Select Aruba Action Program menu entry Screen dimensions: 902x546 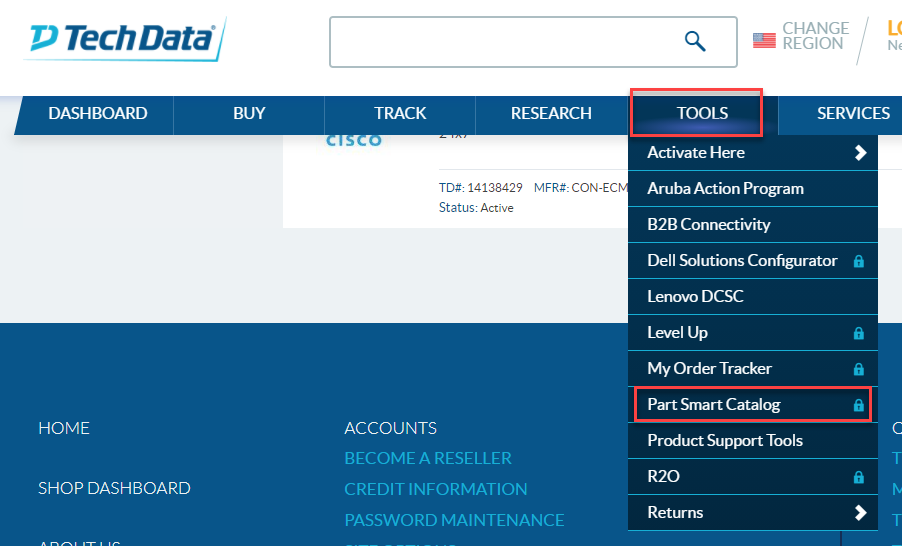tap(752, 189)
